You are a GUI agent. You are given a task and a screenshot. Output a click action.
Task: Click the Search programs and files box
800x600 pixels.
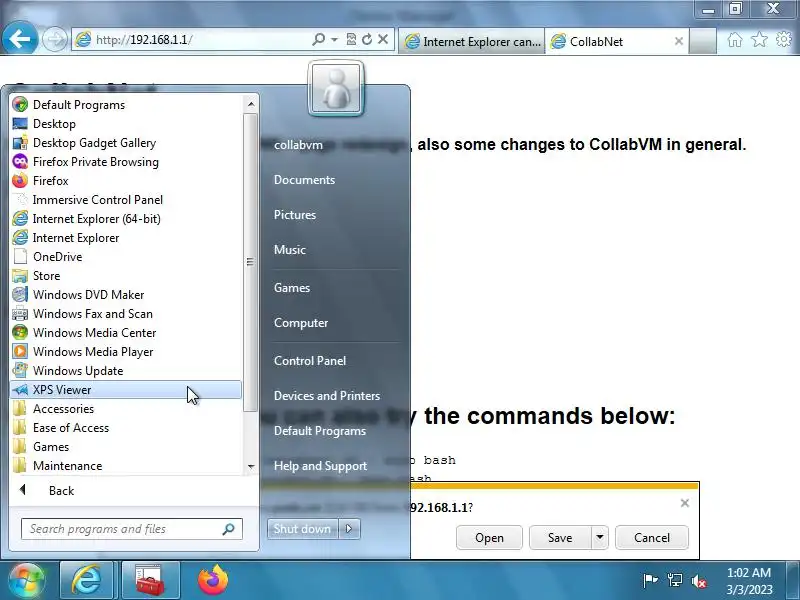pyautogui.click(x=132, y=529)
